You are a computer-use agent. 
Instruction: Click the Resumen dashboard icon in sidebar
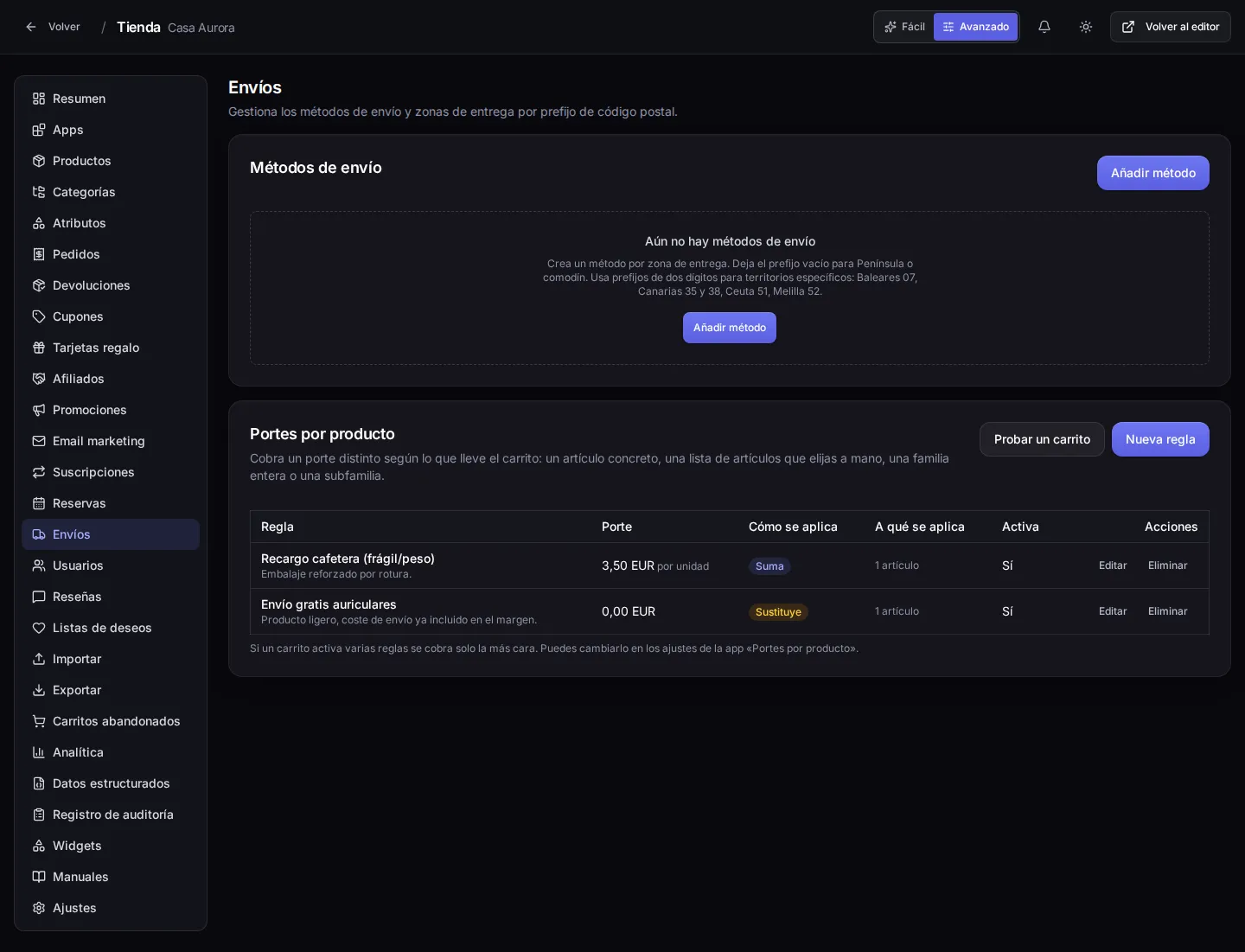[x=39, y=99]
